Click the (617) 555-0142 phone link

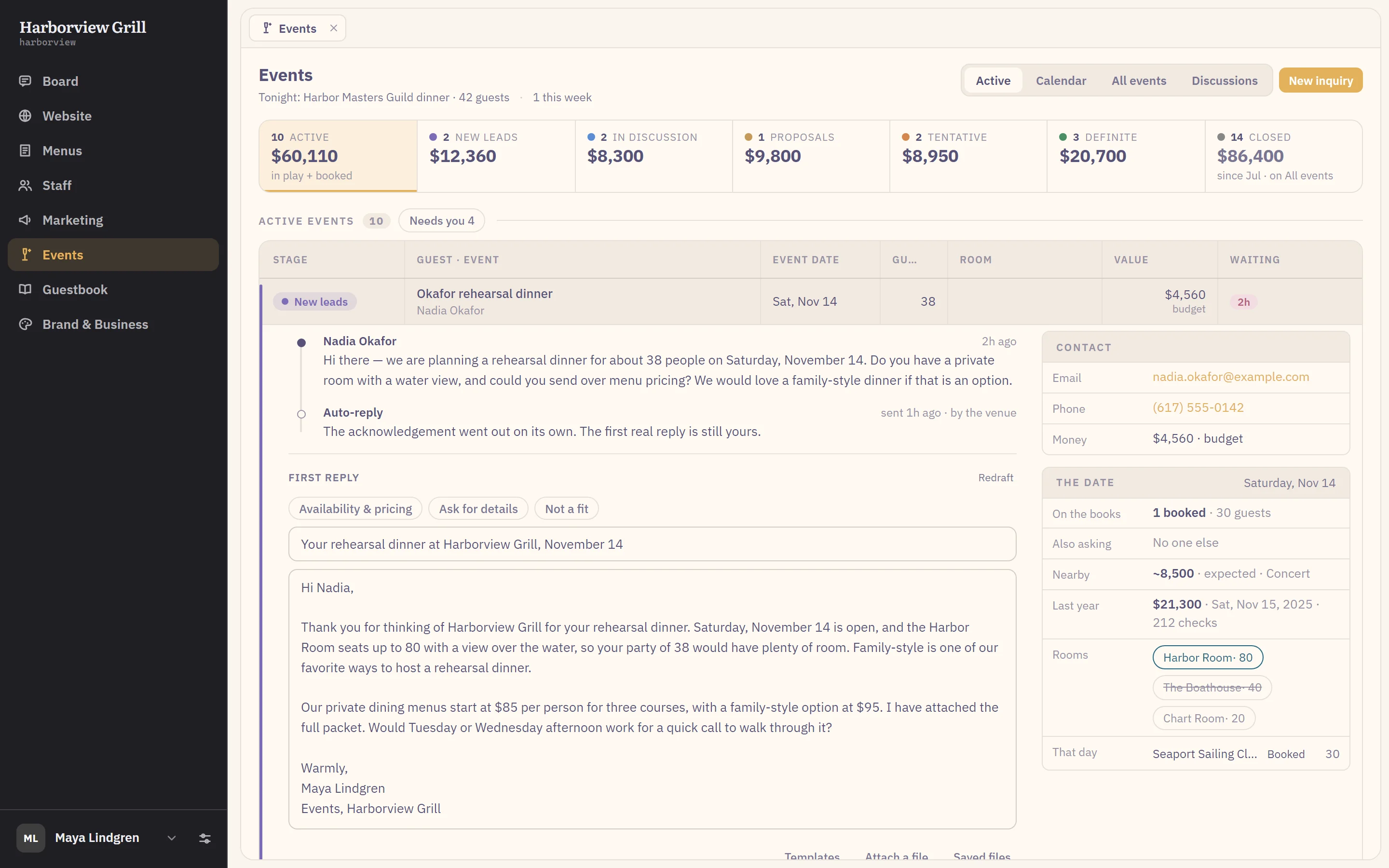coord(1198,407)
